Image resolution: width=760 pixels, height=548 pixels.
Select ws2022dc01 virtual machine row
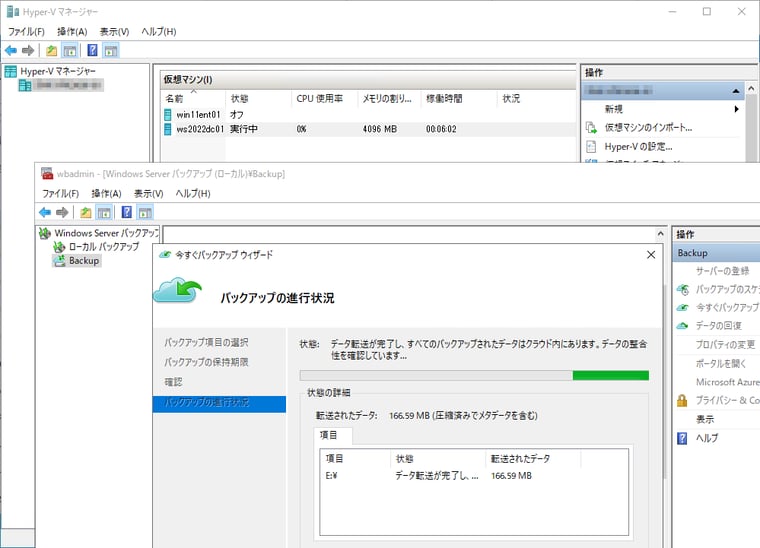pos(368,129)
